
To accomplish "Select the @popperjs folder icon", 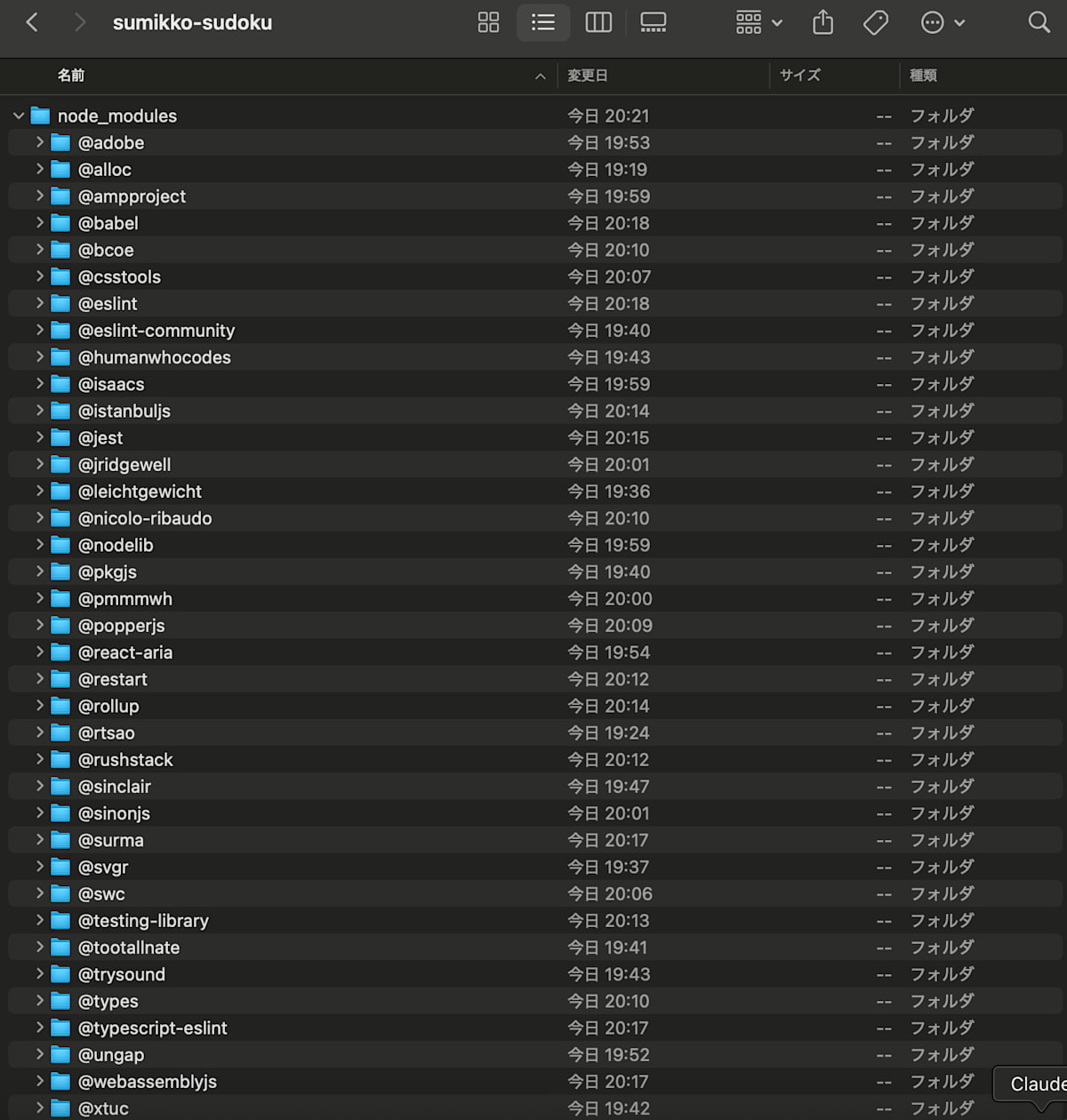I will click(60, 626).
